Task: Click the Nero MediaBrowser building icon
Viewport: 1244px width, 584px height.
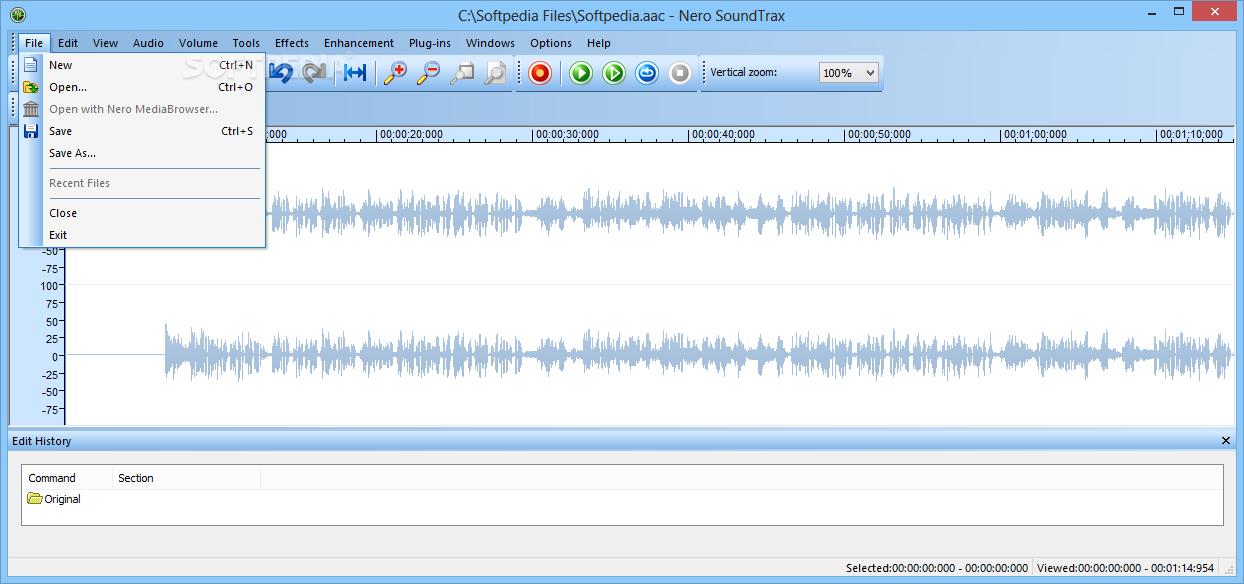Action: [x=31, y=109]
